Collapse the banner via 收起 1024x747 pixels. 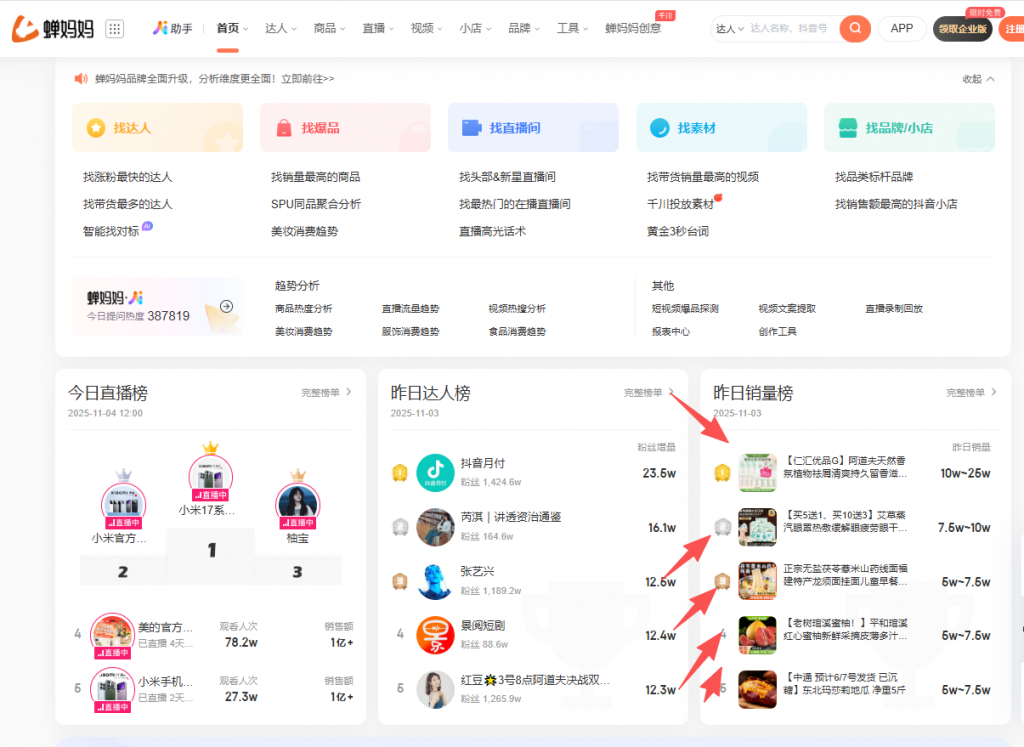973,79
